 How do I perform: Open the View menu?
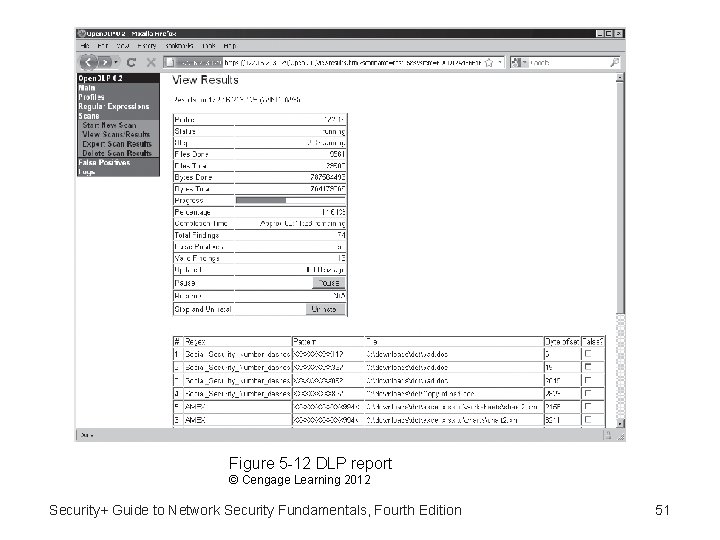click(123, 45)
